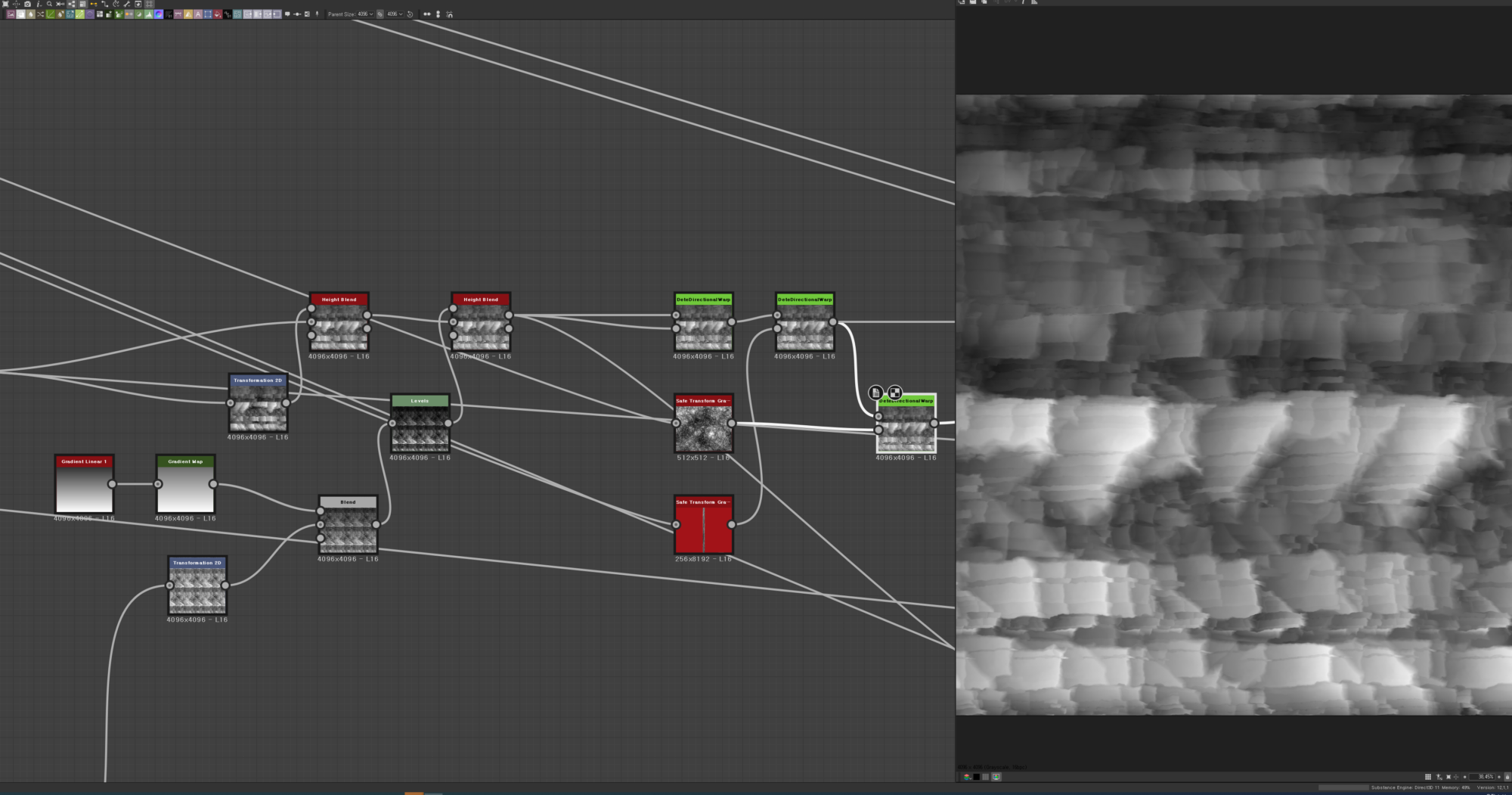Add a Transformation 2D node from toolbar
Screen dimensions: 1512x795
click(207, 14)
